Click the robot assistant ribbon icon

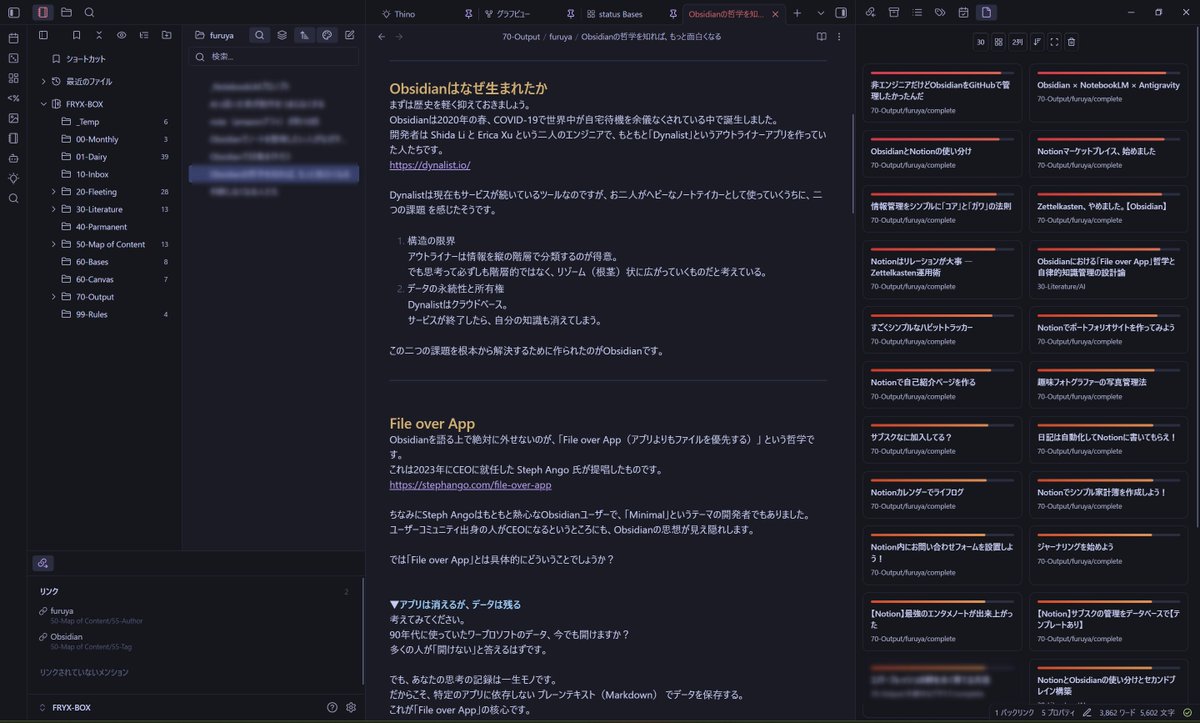(x=13, y=158)
